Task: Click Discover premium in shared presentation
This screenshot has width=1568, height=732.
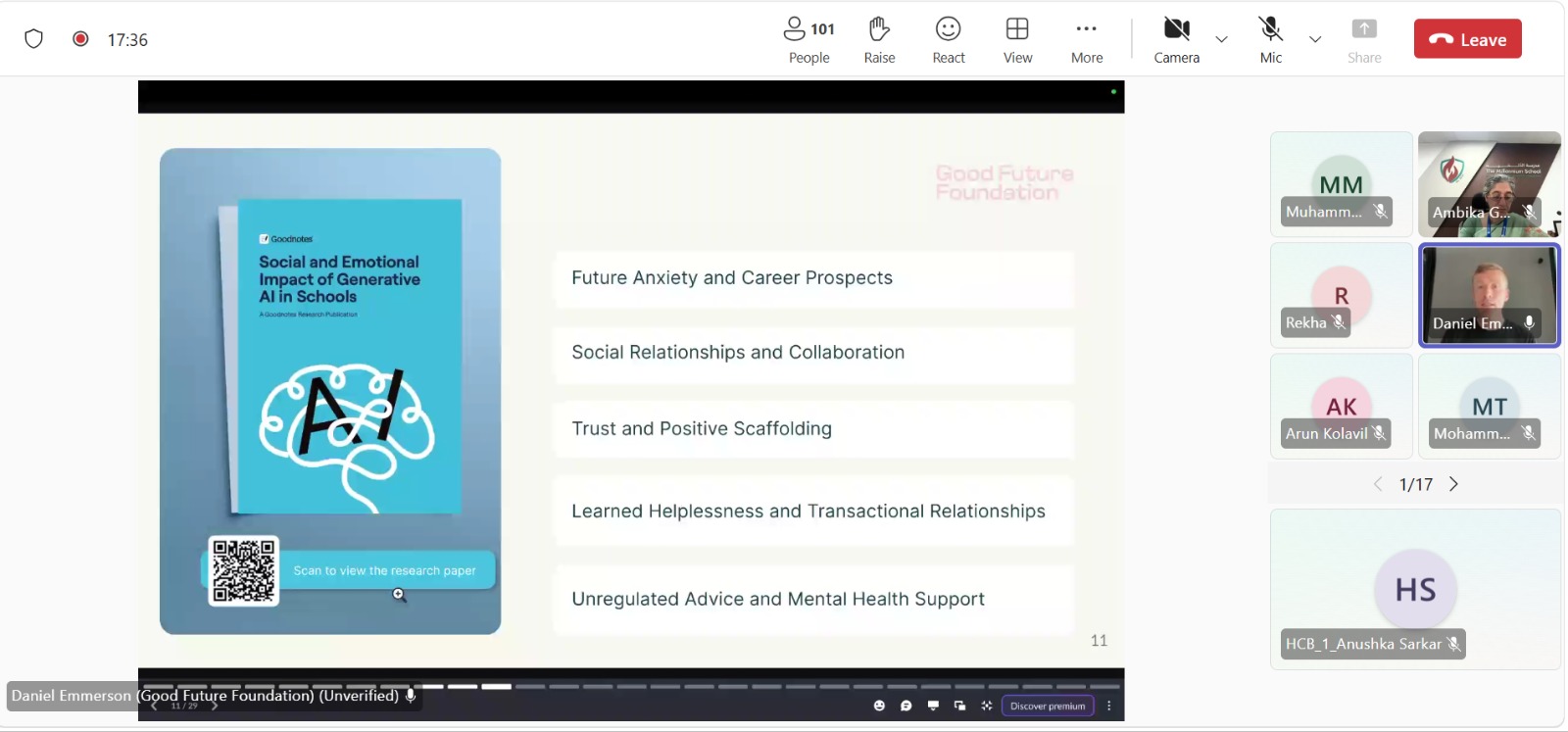Action: click(x=1048, y=706)
